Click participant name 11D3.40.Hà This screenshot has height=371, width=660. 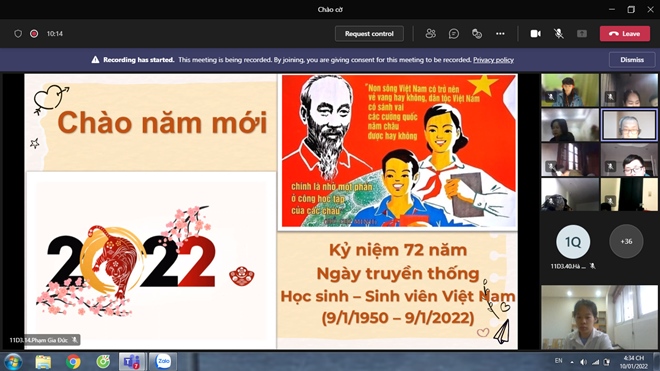(568, 266)
